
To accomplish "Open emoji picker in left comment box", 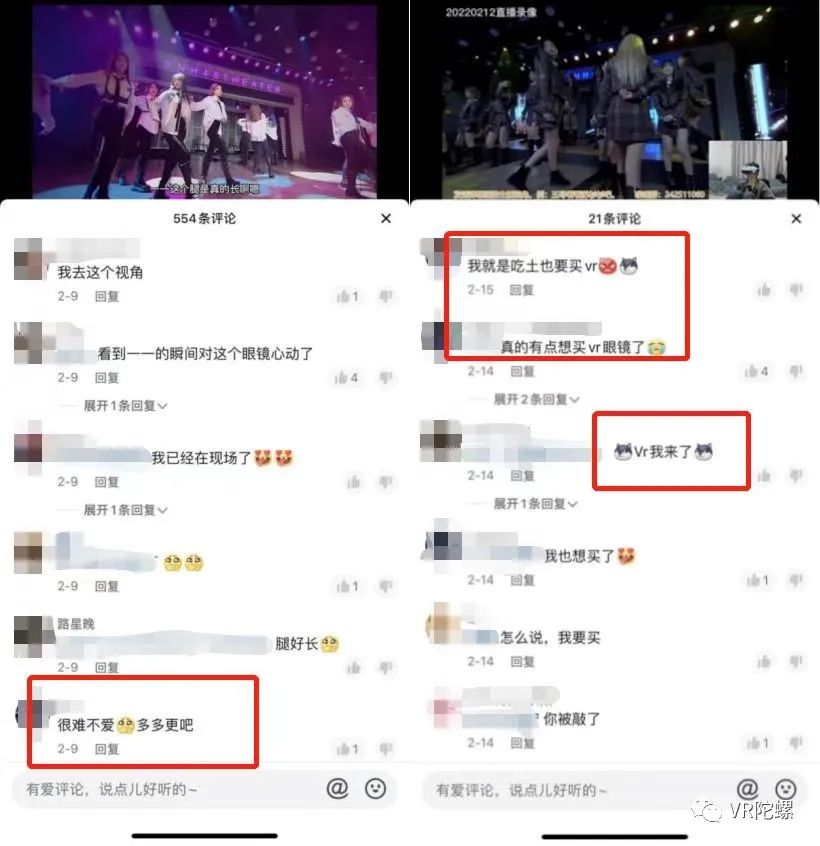I will (x=375, y=788).
